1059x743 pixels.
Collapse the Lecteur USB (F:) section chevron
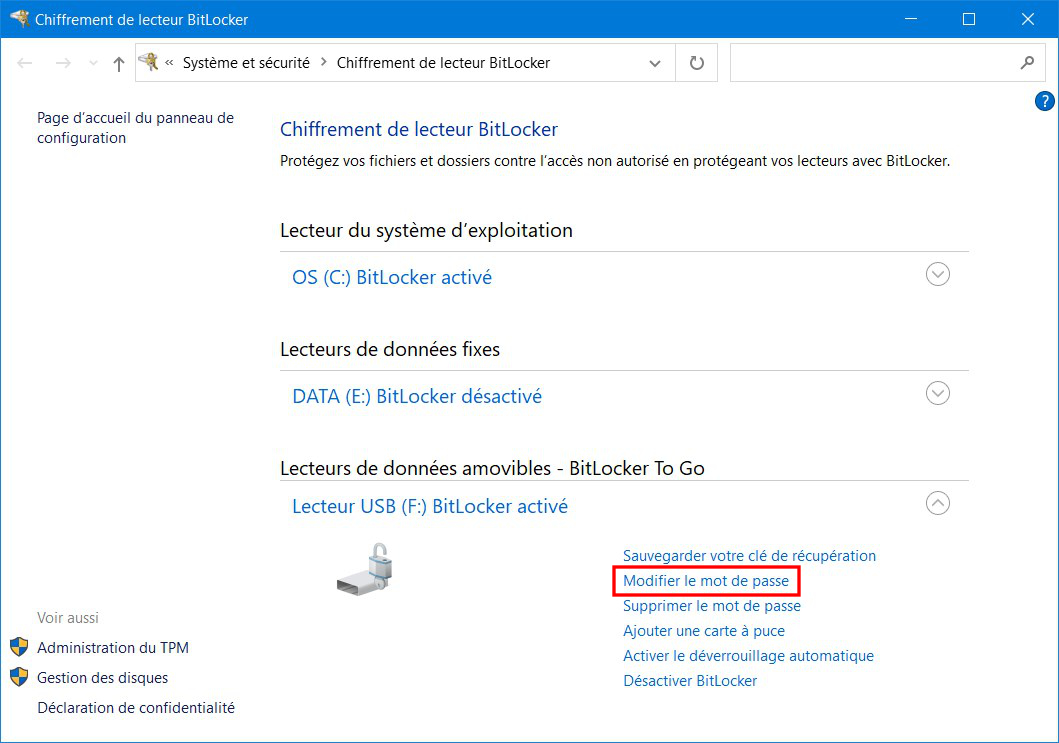click(937, 503)
